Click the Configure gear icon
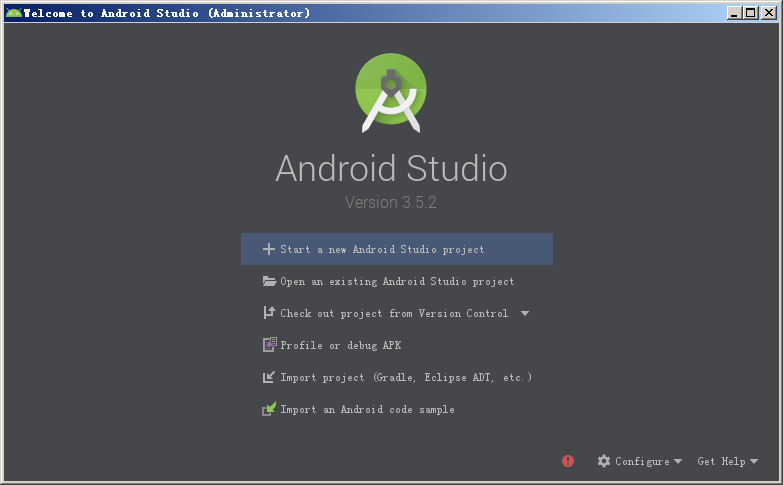 tap(604, 461)
